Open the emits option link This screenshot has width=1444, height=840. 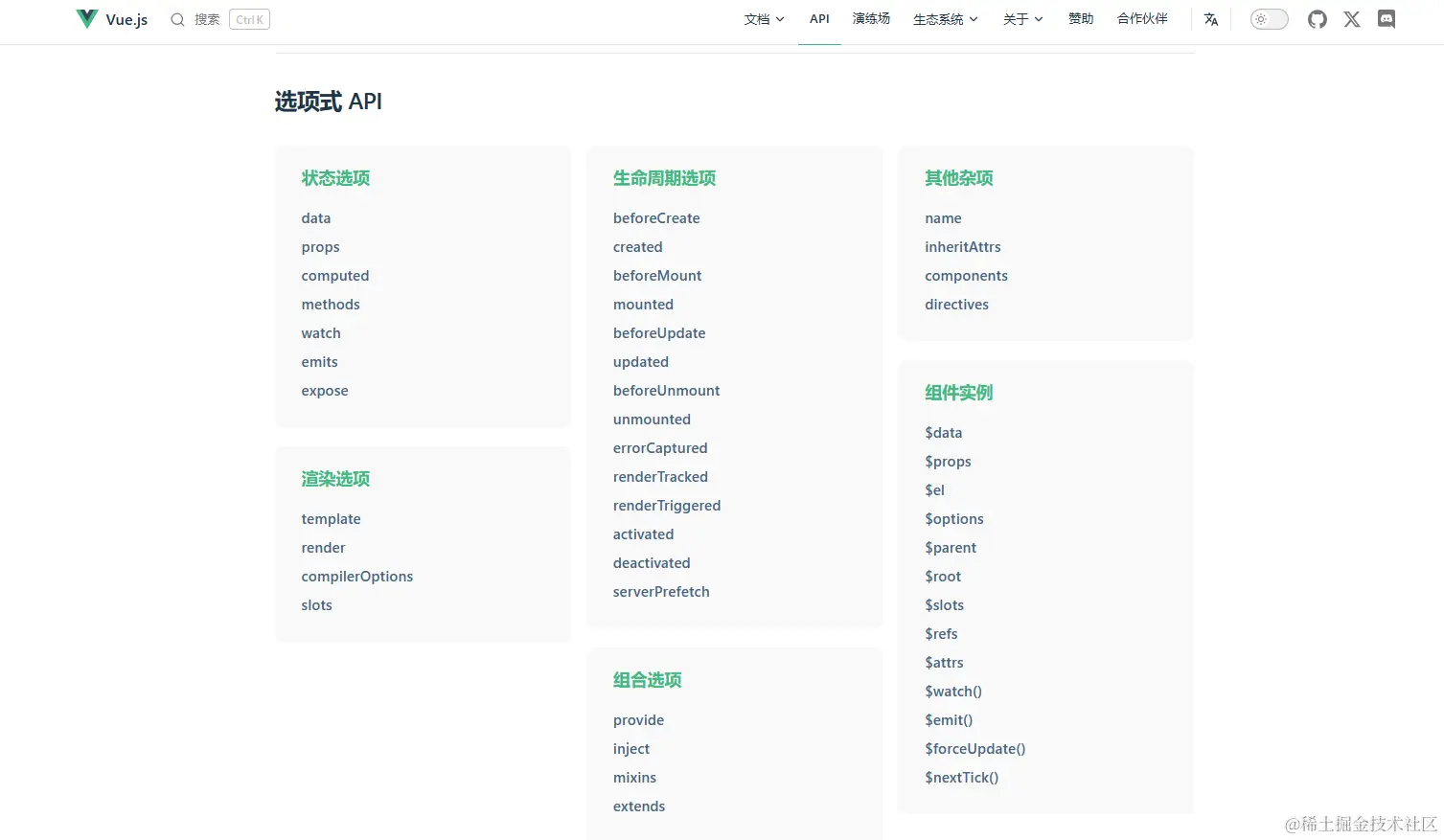click(x=319, y=362)
